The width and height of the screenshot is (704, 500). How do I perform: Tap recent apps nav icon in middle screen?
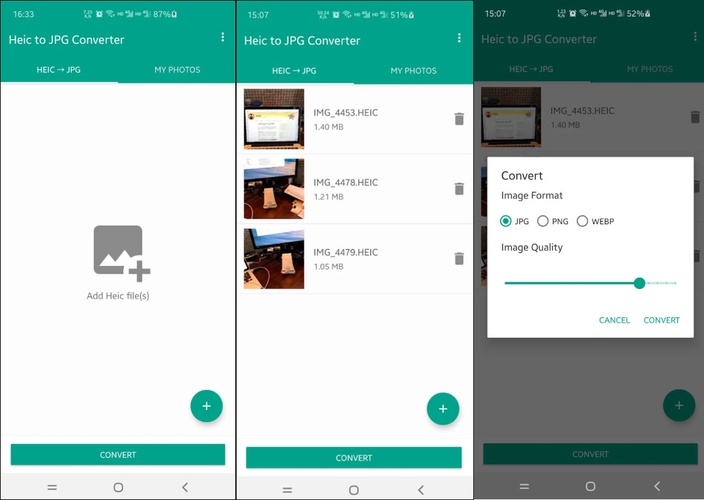[287, 490]
